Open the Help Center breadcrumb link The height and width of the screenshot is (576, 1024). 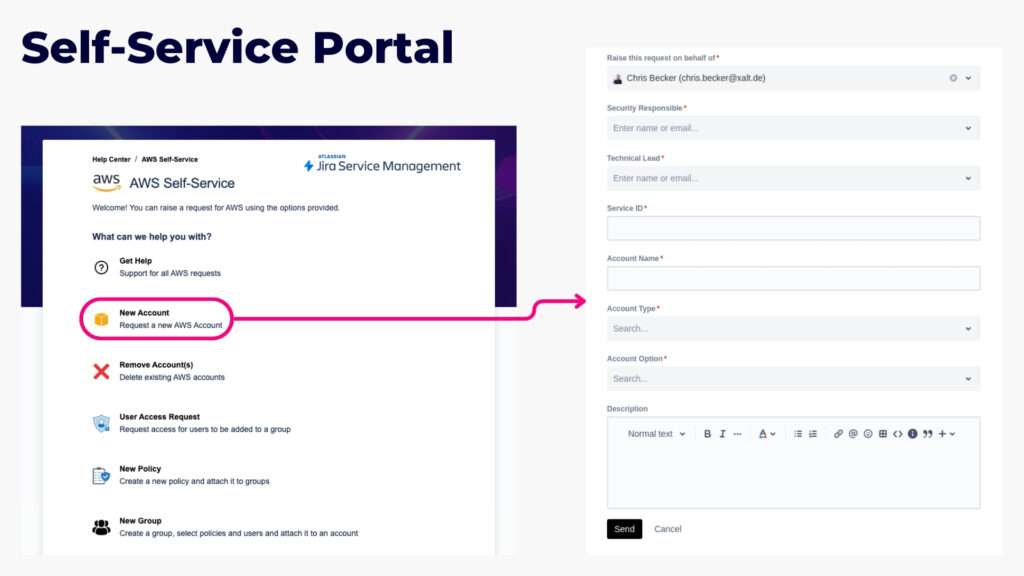110,158
